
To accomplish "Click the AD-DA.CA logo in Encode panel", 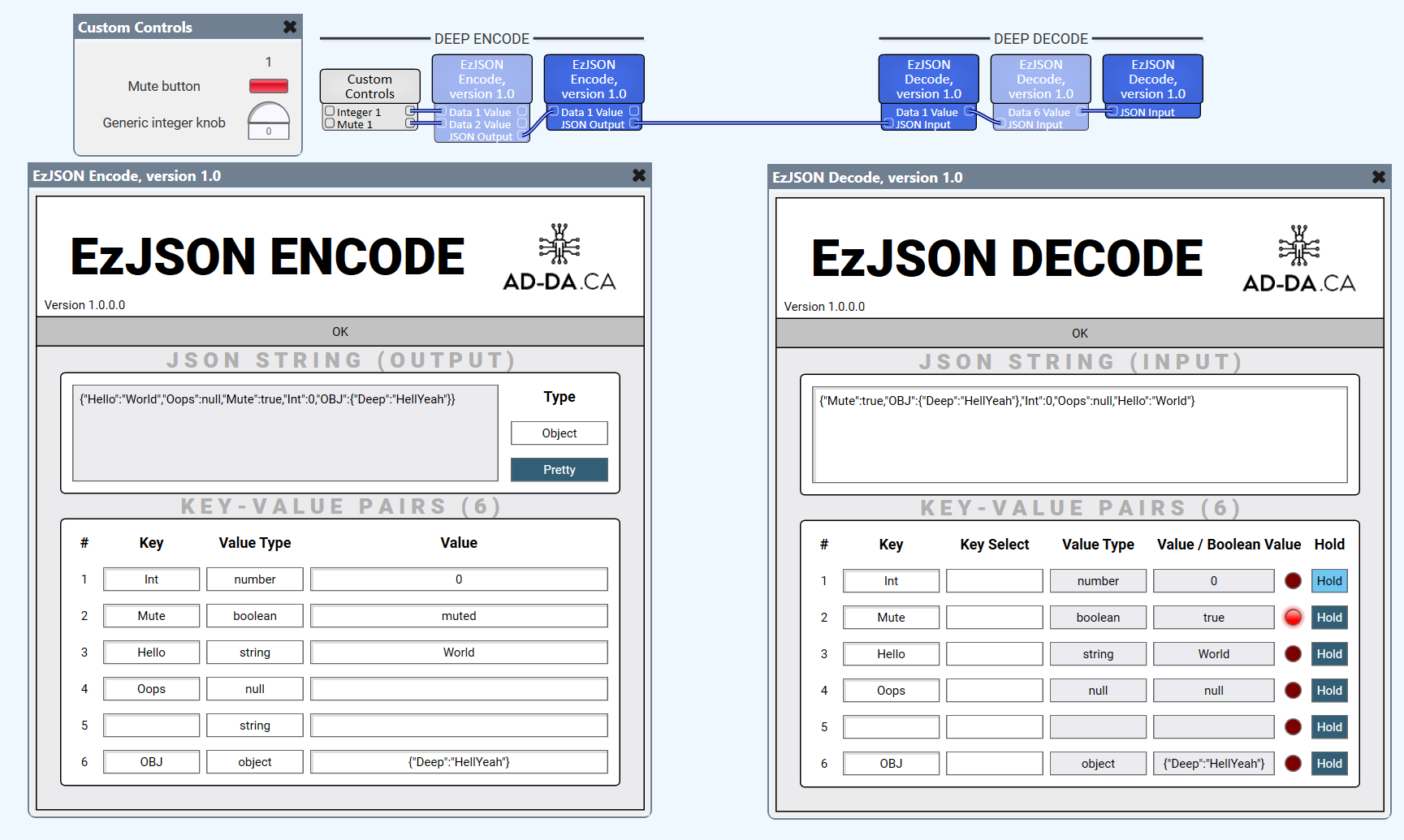I will point(559,257).
